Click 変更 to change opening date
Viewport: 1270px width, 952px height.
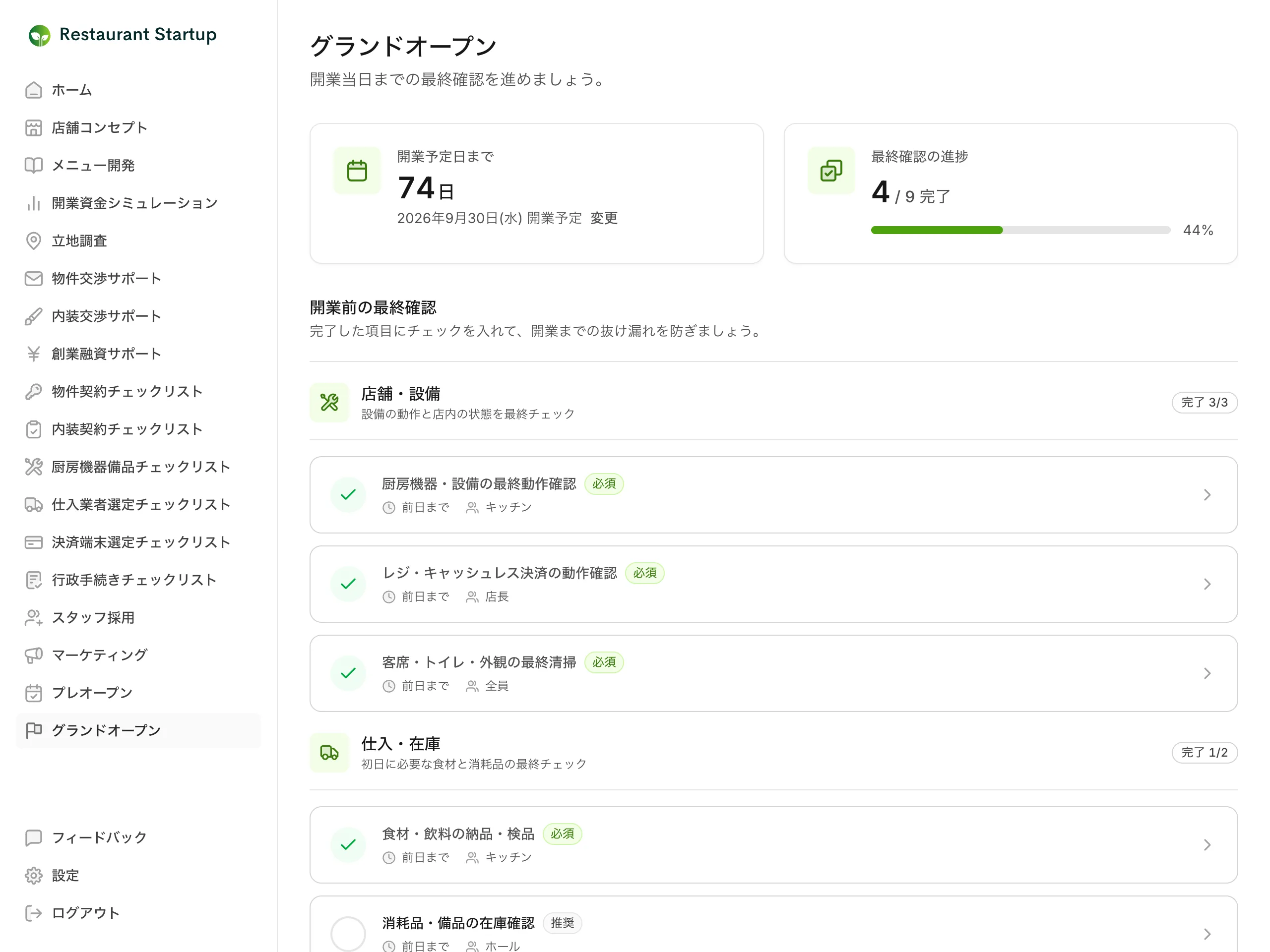[604, 218]
